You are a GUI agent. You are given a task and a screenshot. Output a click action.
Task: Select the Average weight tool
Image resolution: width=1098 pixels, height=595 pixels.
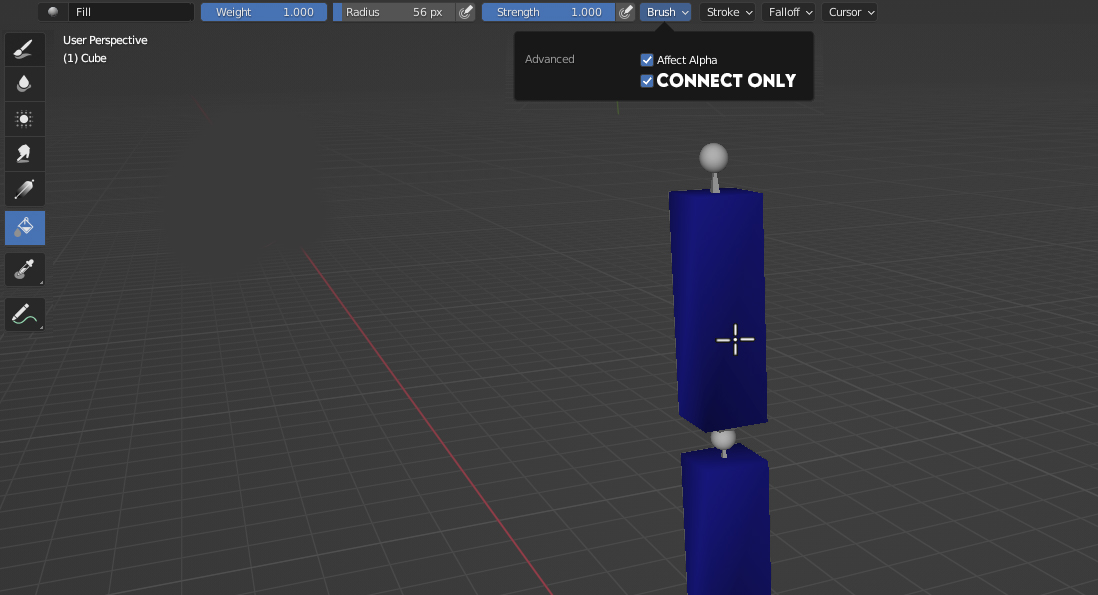pos(25,119)
